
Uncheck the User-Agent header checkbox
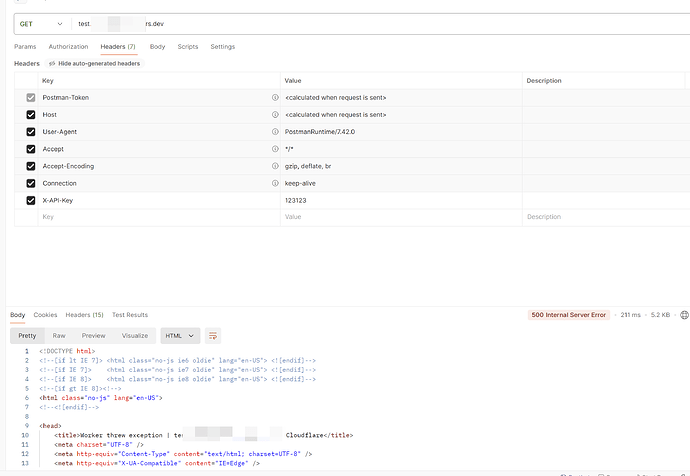(31, 132)
